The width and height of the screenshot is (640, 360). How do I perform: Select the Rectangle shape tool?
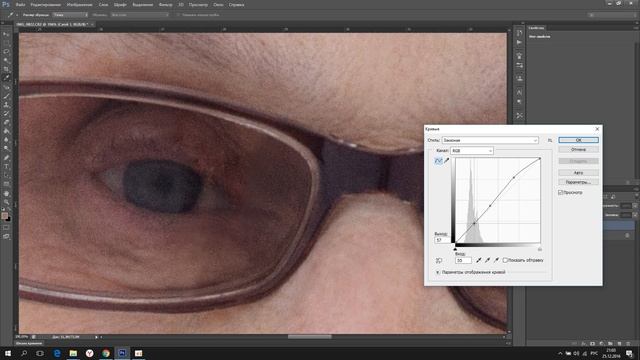click(6, 184)
